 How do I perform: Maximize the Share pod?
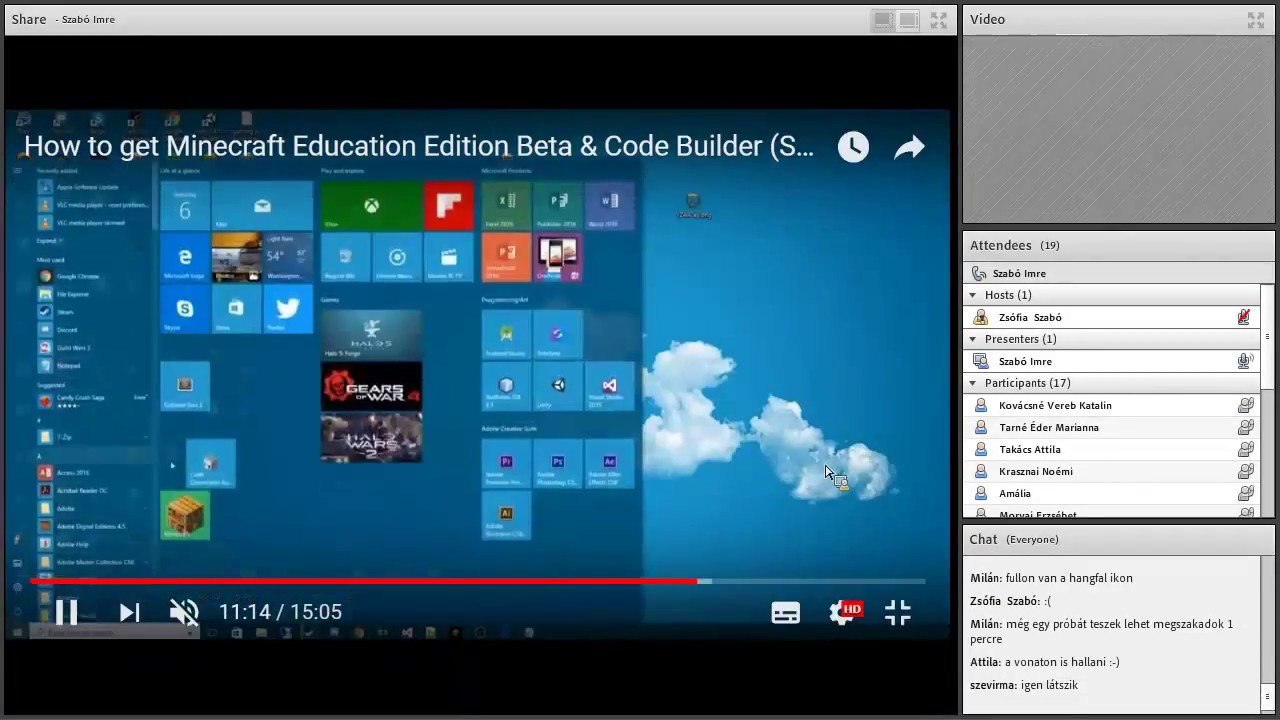(938, 20)
